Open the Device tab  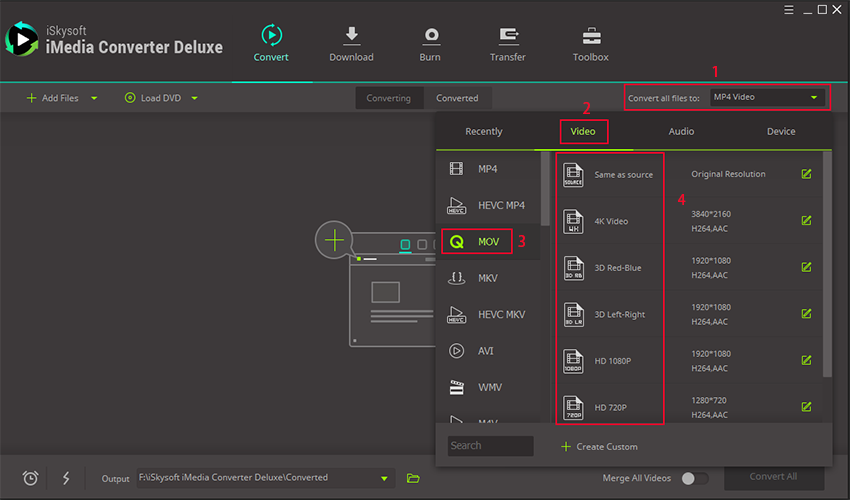(x=781, y=131)
